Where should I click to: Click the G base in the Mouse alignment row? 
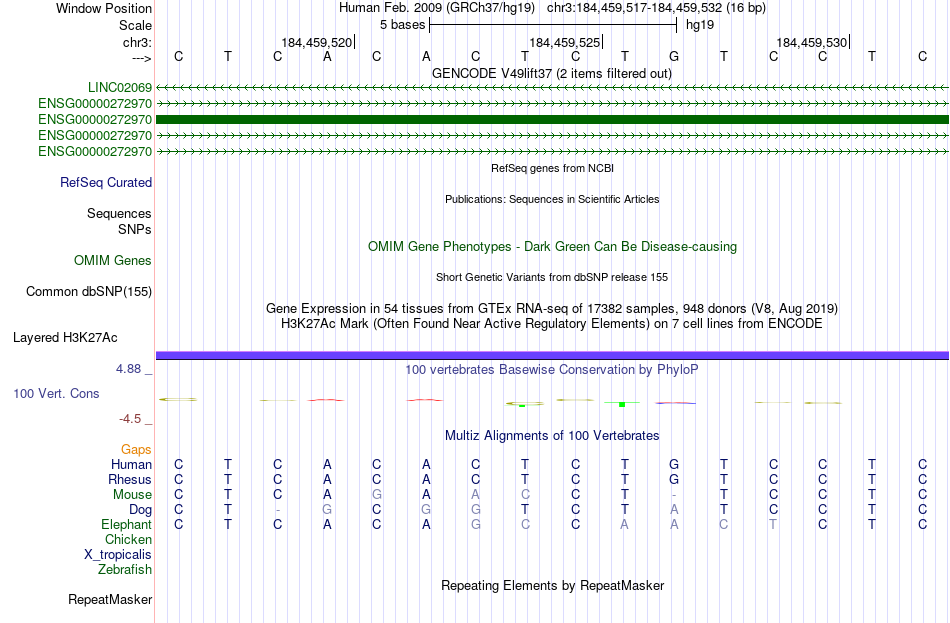coord(376,495)
